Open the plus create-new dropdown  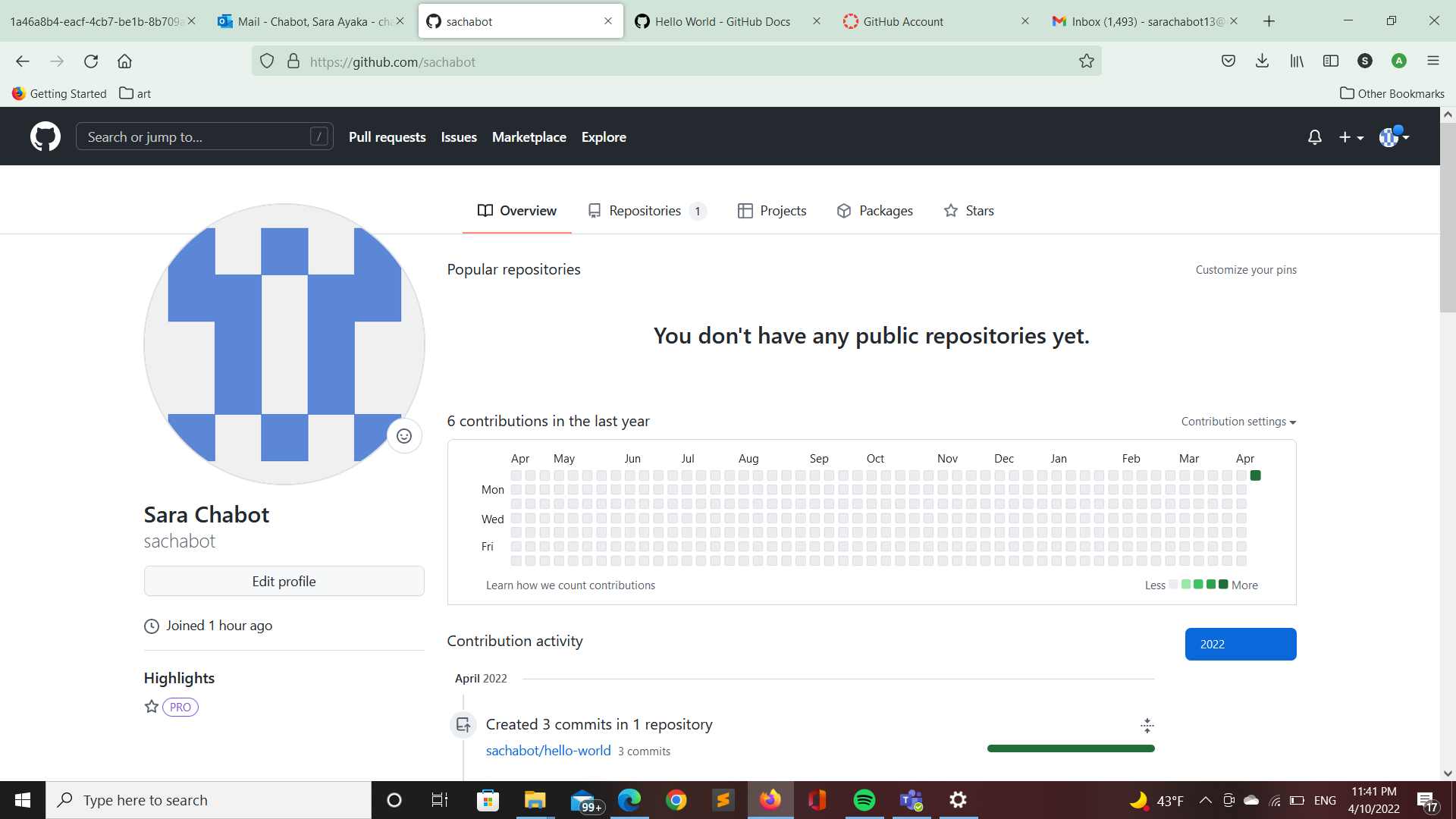point(1351,137)
